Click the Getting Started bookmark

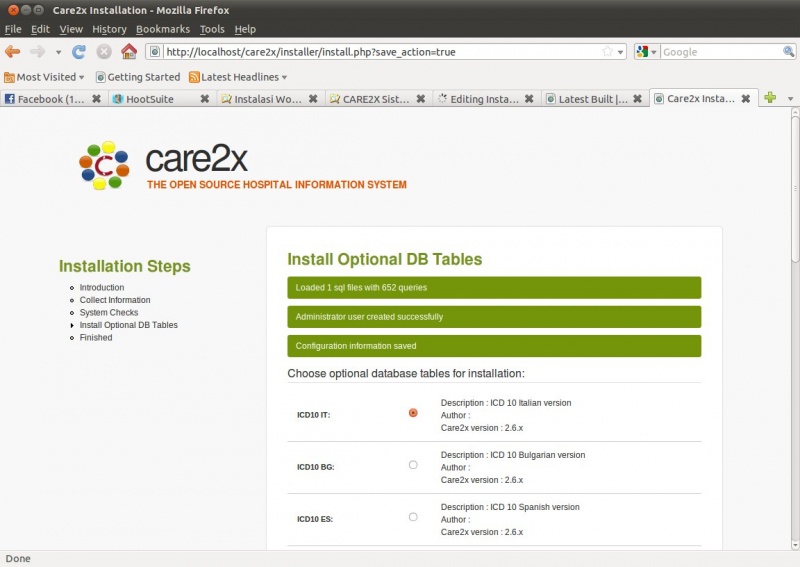tap(137, 77)
